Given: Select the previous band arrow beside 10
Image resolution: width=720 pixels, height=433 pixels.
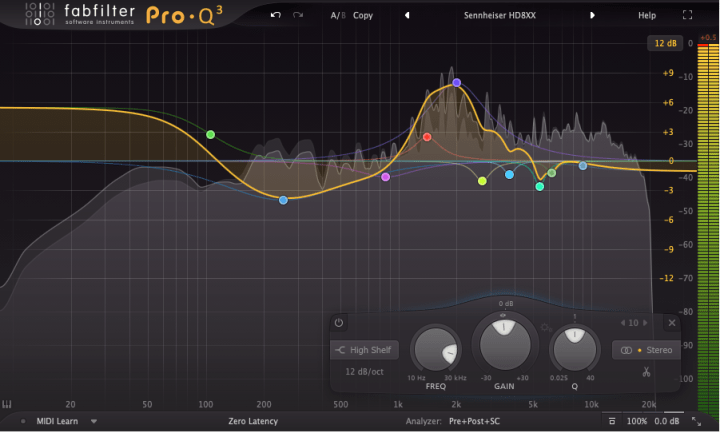Looking at the screenshot, I should coord(623,323).
